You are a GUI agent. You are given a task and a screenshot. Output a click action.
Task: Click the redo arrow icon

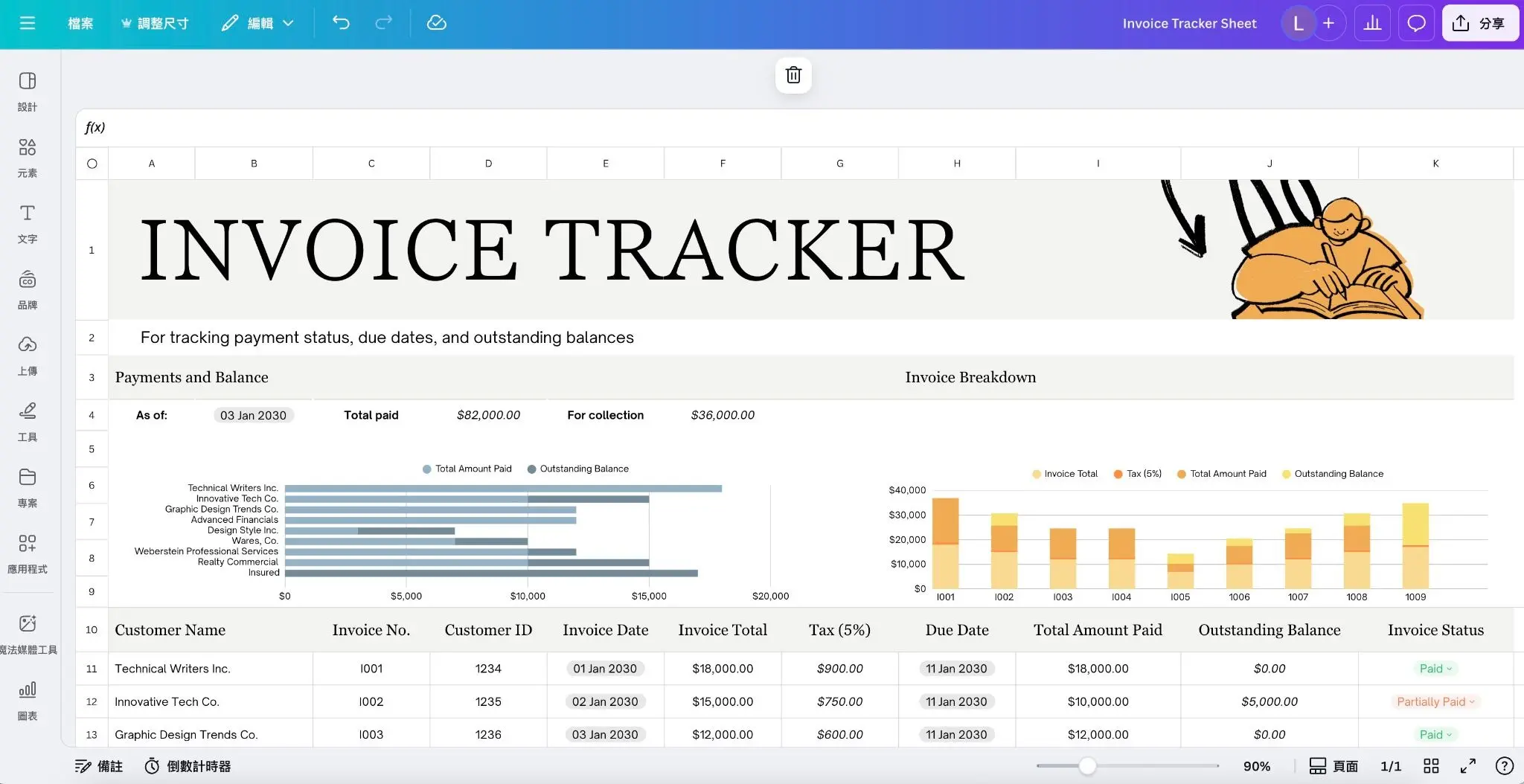383,23
